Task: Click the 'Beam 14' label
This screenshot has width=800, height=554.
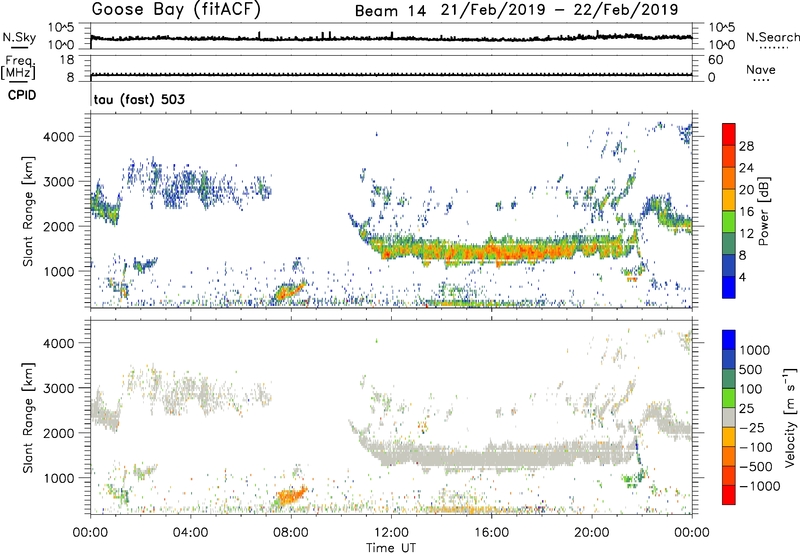Action: tap(390, 11)
